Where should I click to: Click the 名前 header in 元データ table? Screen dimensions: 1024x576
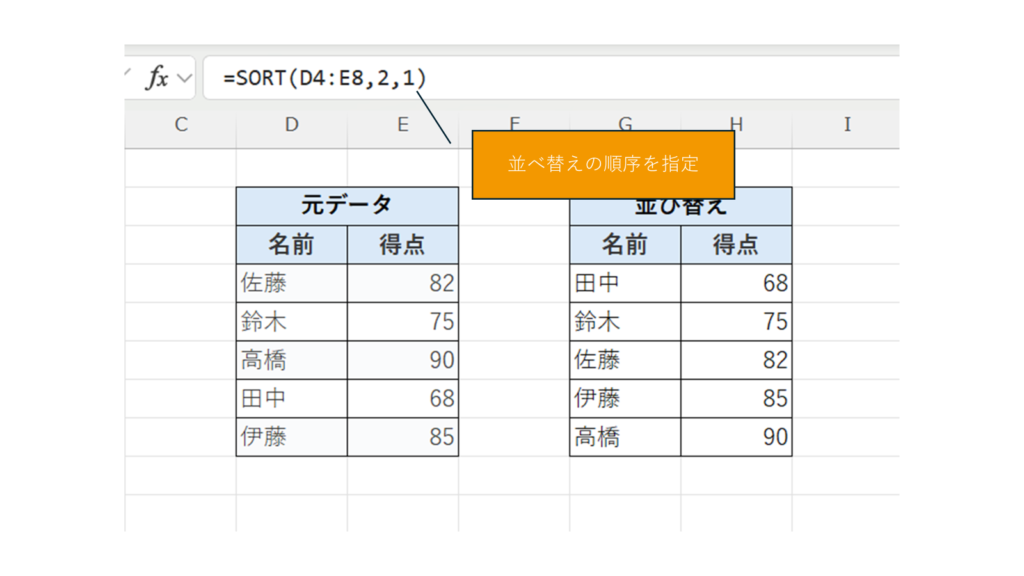pos(291,244)
